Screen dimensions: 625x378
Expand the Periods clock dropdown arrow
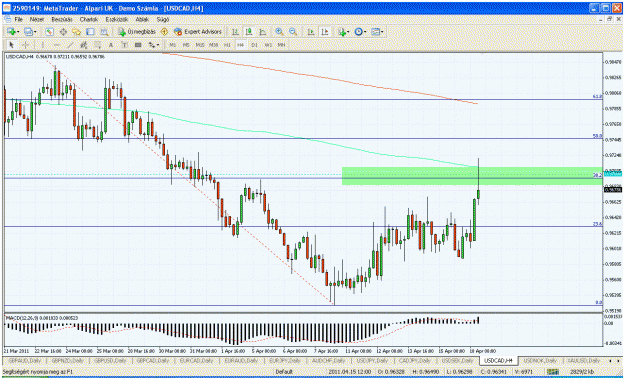365,32
